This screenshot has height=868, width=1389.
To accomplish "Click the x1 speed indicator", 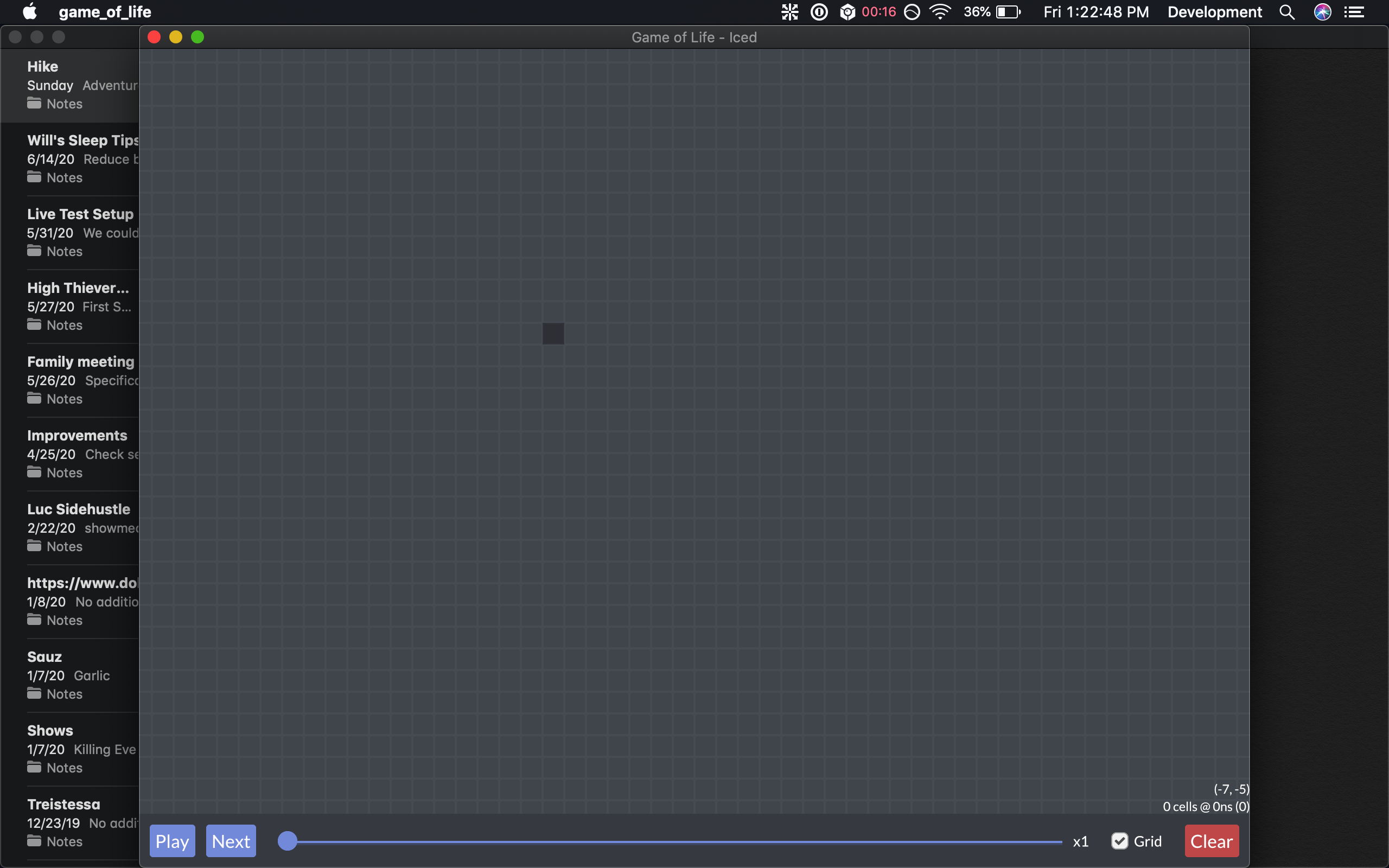I will click(x=1081, y=840).
